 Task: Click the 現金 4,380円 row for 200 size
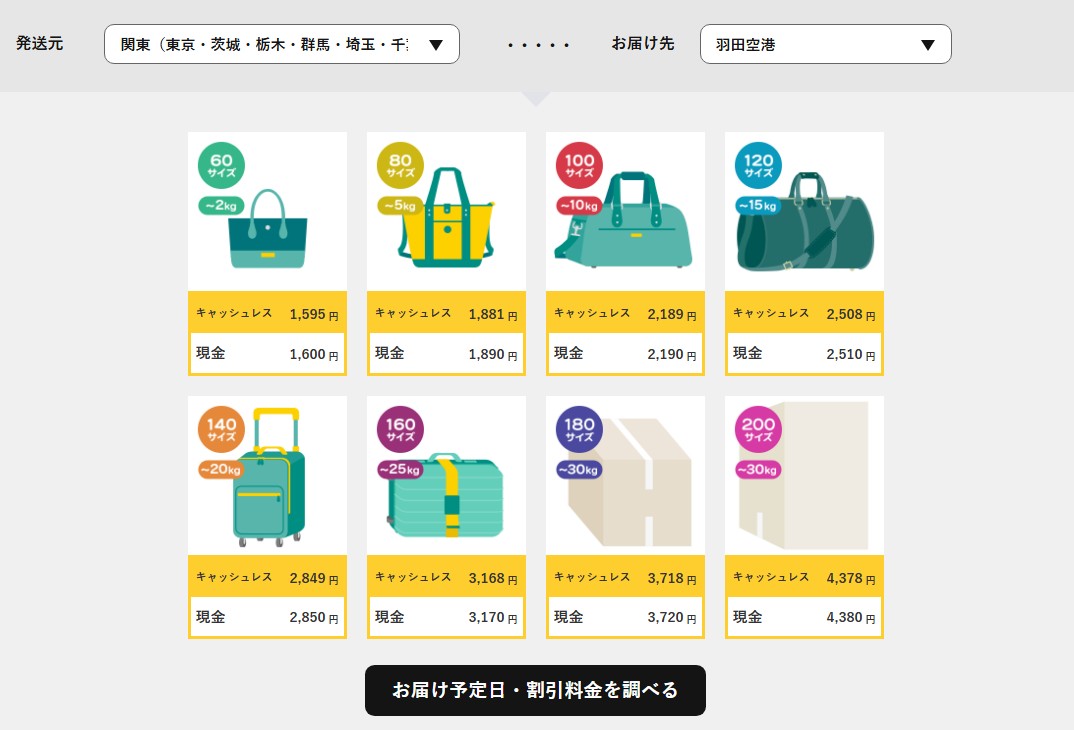(804, 617)
